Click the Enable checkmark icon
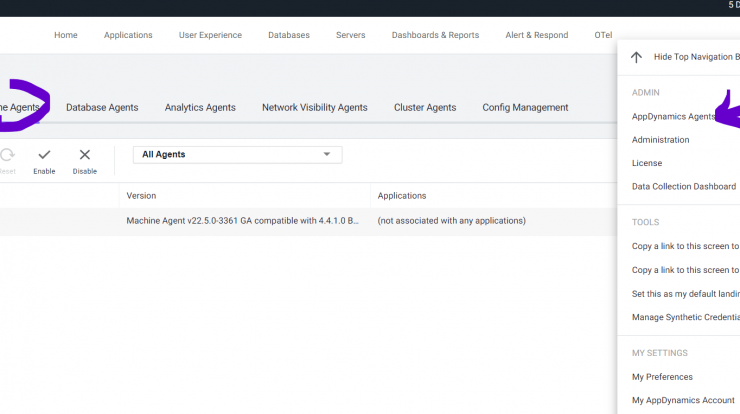 pyautogui.click(x=44, y=155)
